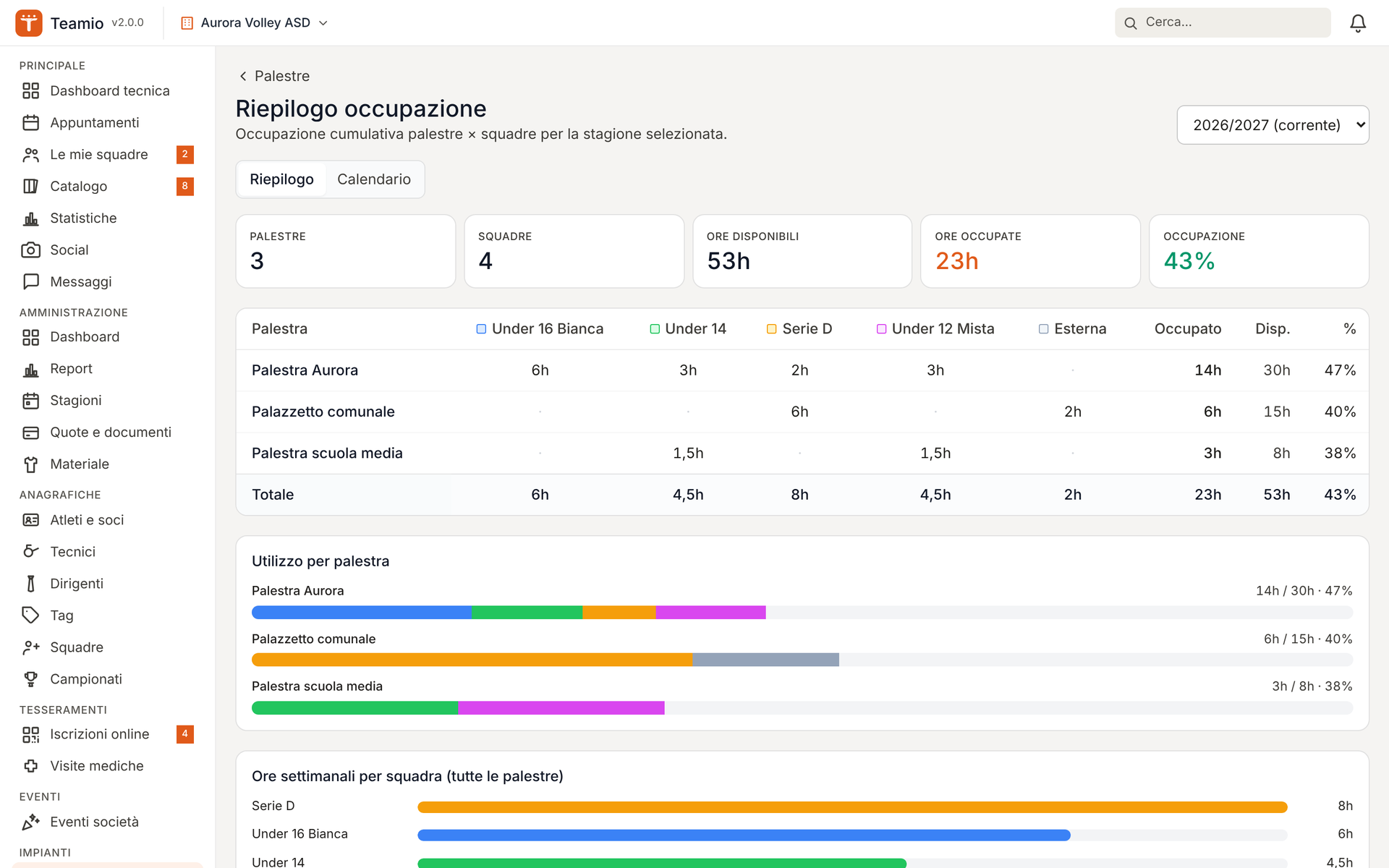Open Le mie squadre people icon
Viewport: 1389px width, 868px height.
coord(30,155)
